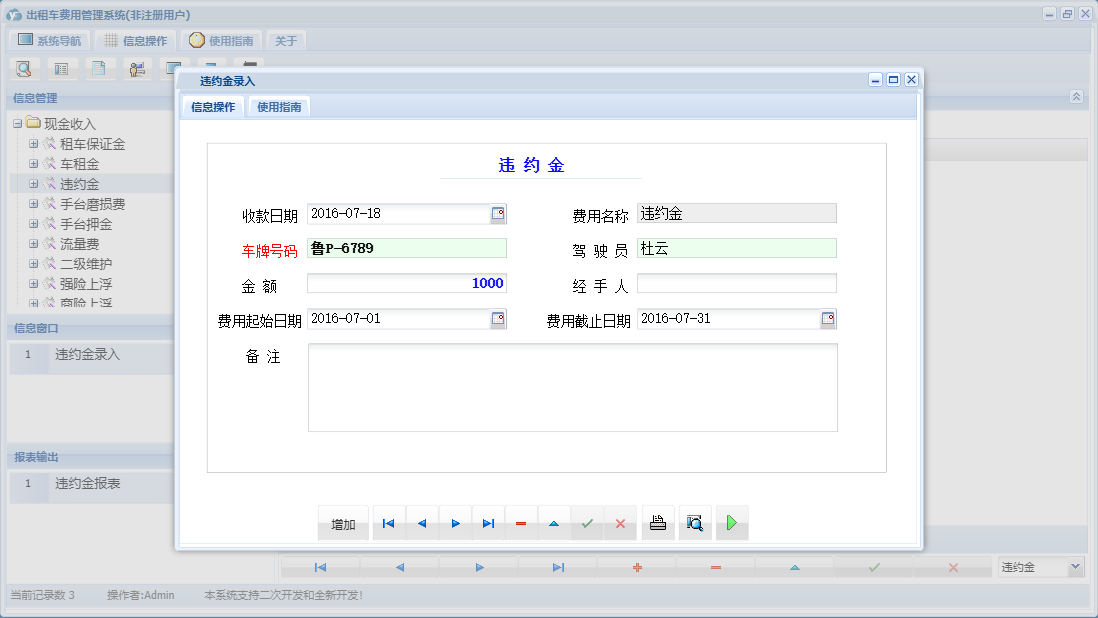Jump to last record in the dialog

coord(488,522)
